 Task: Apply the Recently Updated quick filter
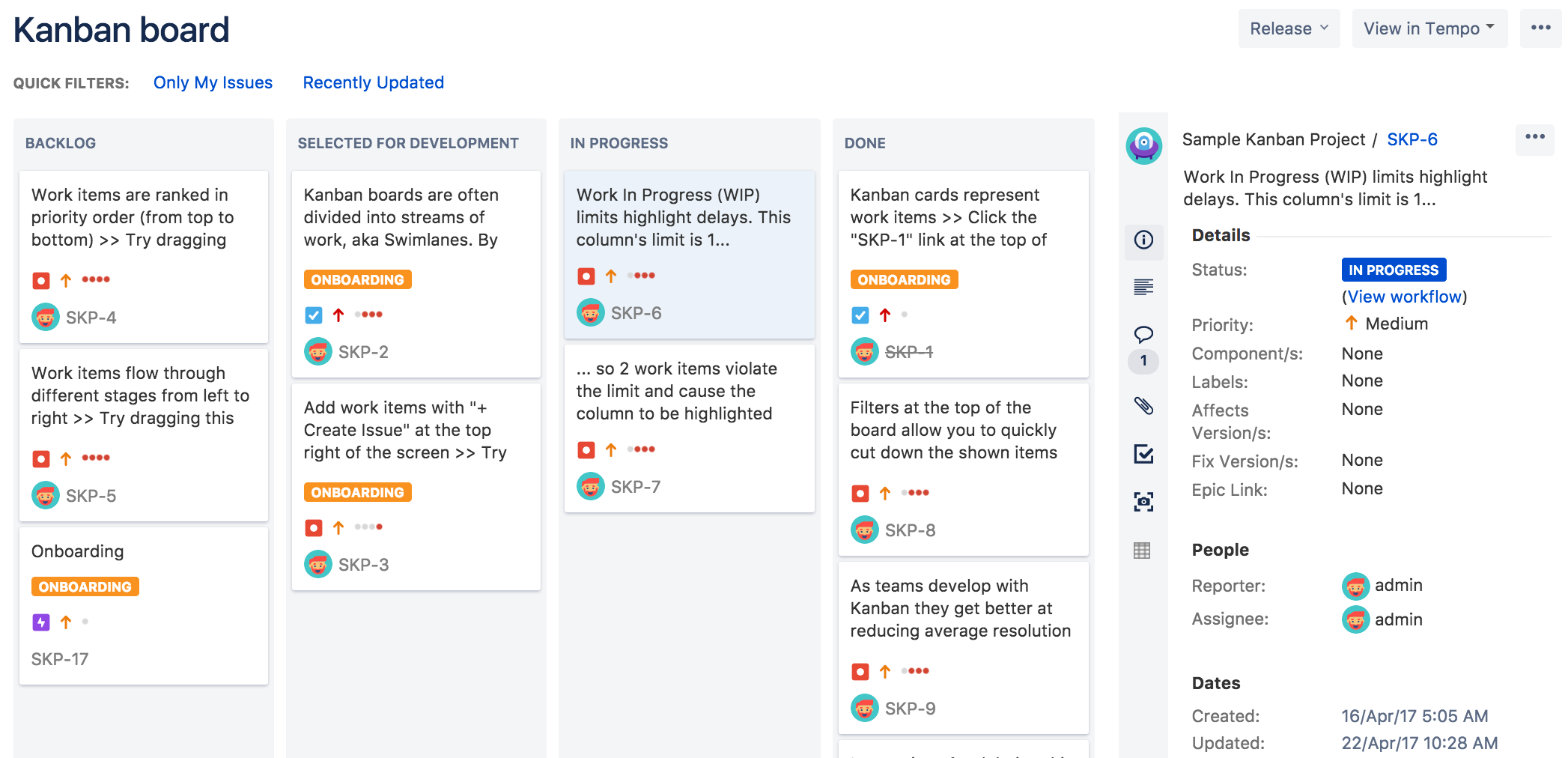372,82
